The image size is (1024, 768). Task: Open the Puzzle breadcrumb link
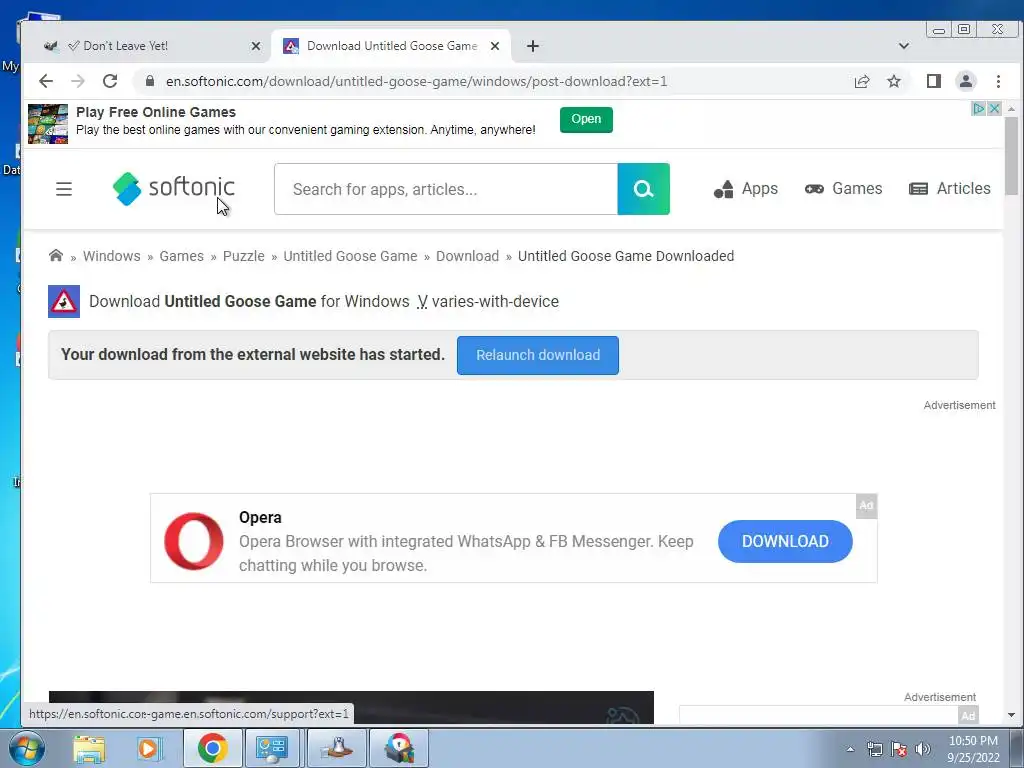244,256
